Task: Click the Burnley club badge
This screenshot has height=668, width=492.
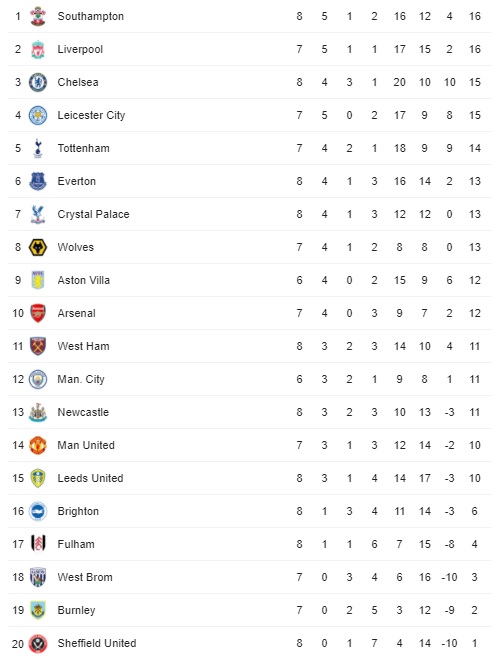Action: tap(37, 610)
